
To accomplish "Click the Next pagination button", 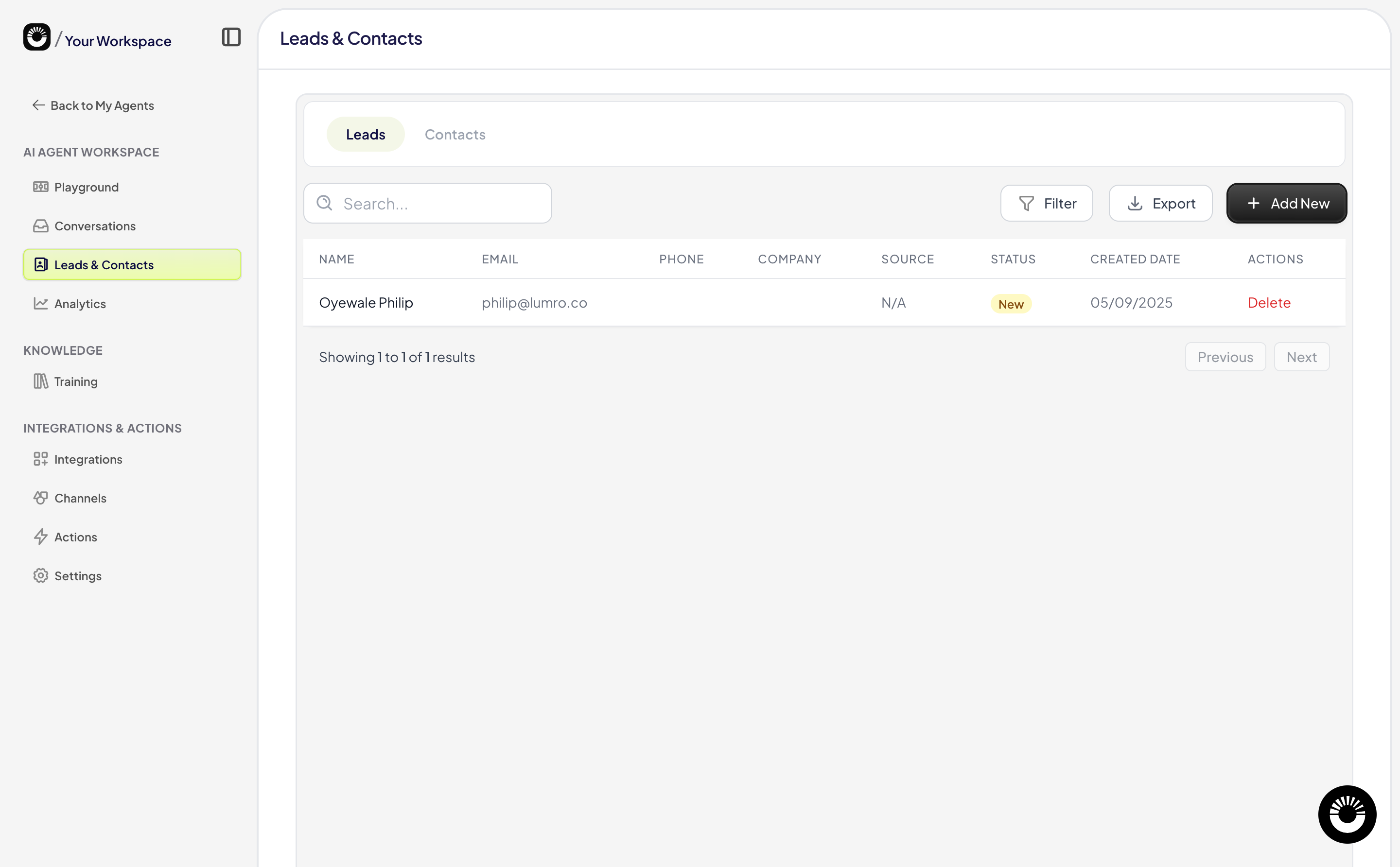I will 1301,357.
